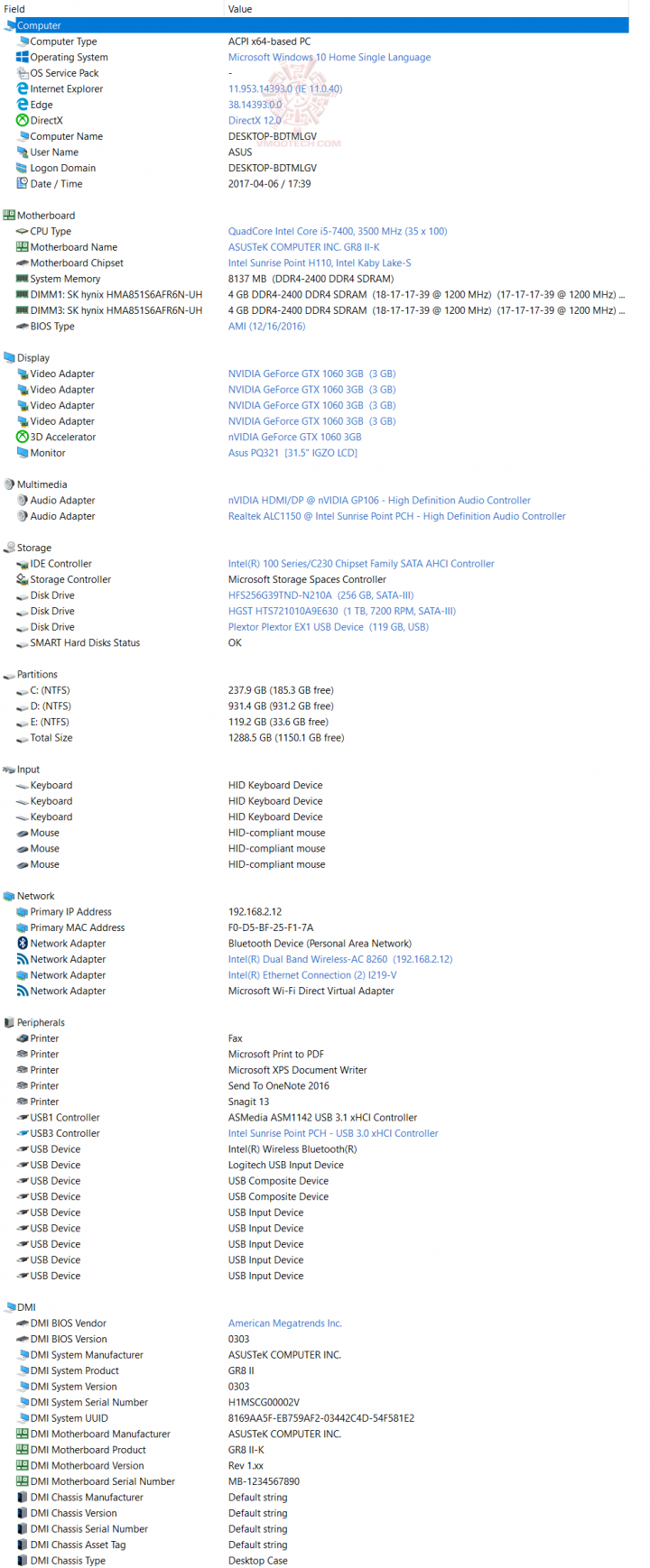
Task: Open nVIDIA GeForce GTX 1060 3GB accelerator link
Action: point(295,437)
